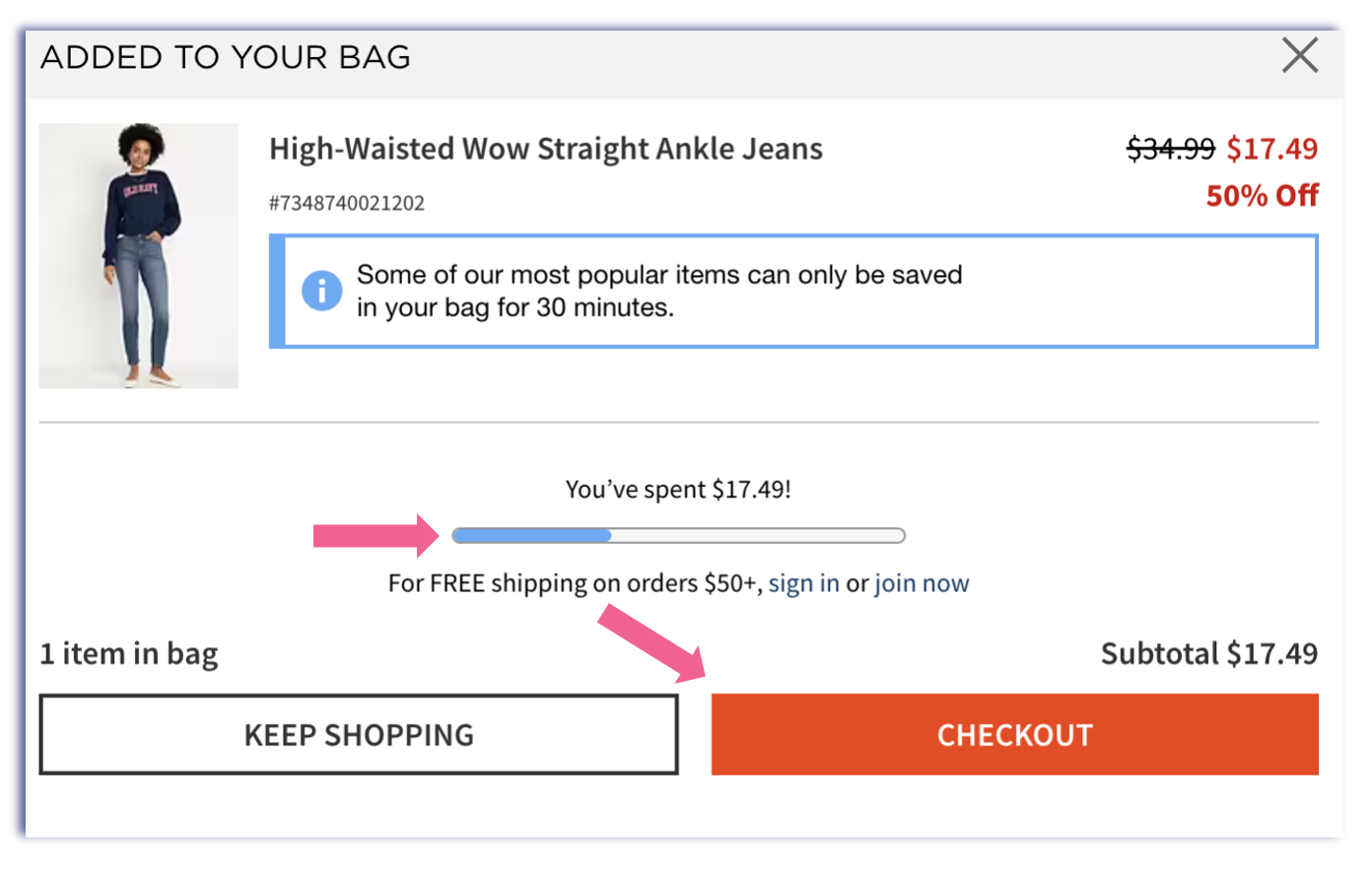This screenshot has height=869, width=1372.
Task: Click the 50% Off discount label
Action: [x=1263, y=195]
